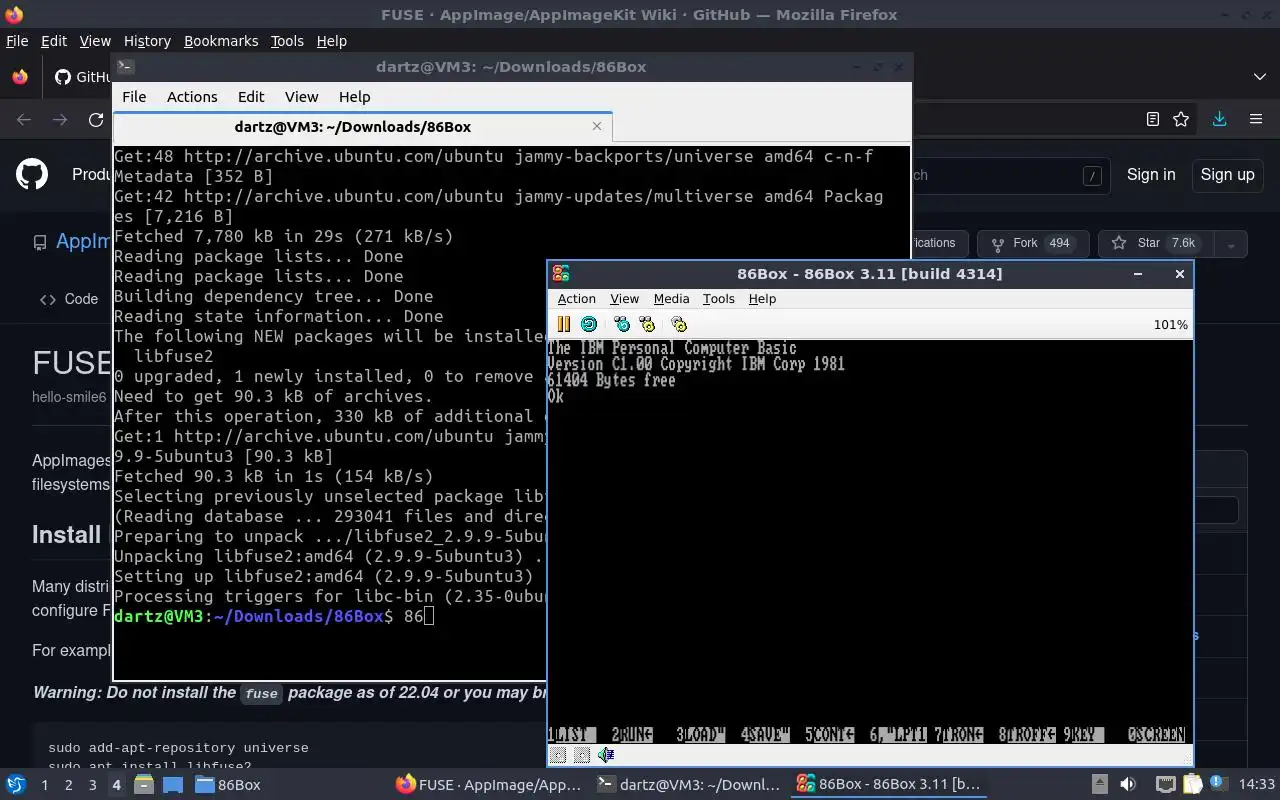Click 86Box emulated BASIC screen
The image size is (1280, 800).
pyautogui.click(x=869, y=542)
